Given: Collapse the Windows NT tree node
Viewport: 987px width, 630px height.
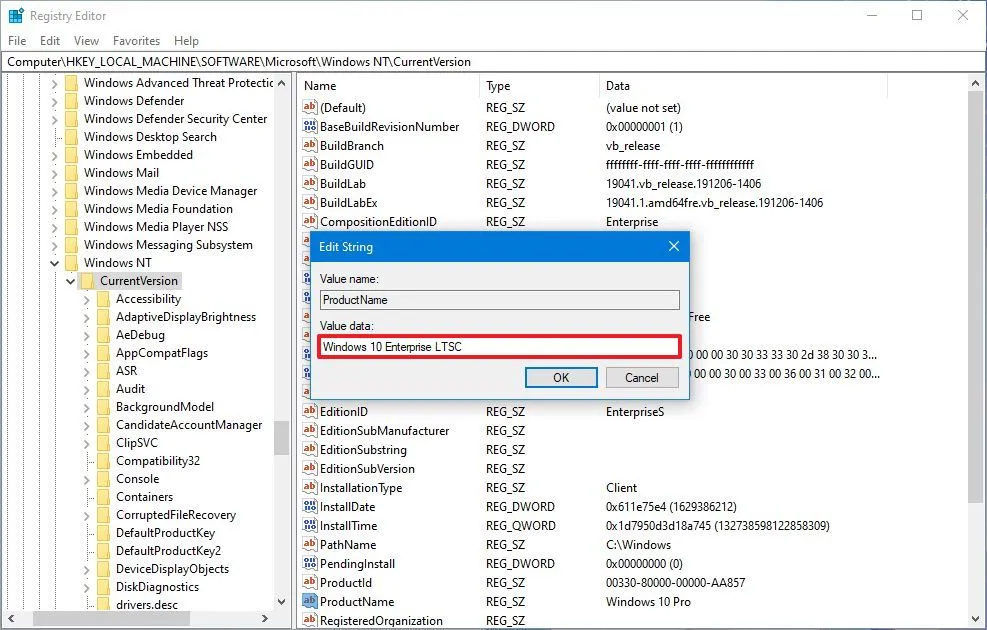Looking at the screenshot, I should [56, 263].
